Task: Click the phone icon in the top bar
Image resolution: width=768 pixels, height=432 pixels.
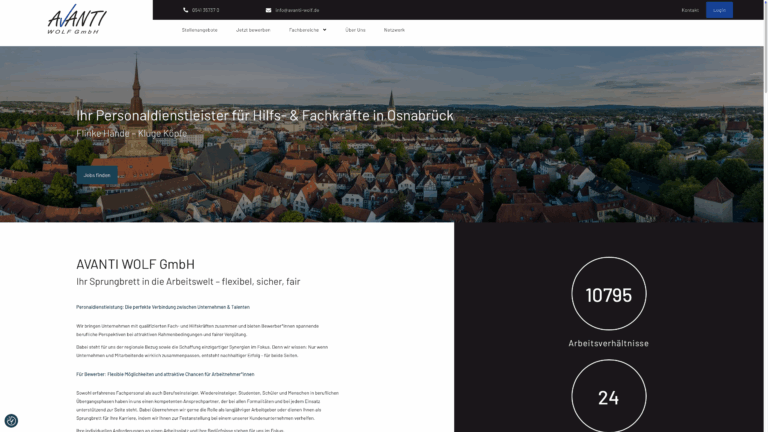Action: coord(186,10)
